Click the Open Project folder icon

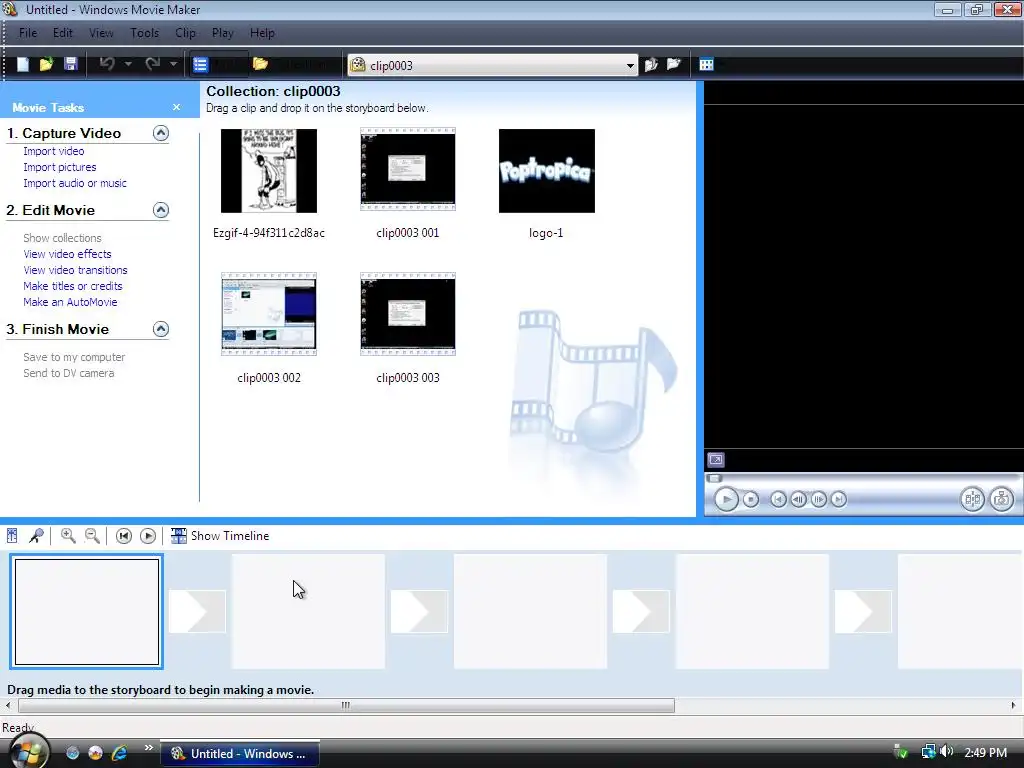(x=46, y=64)
